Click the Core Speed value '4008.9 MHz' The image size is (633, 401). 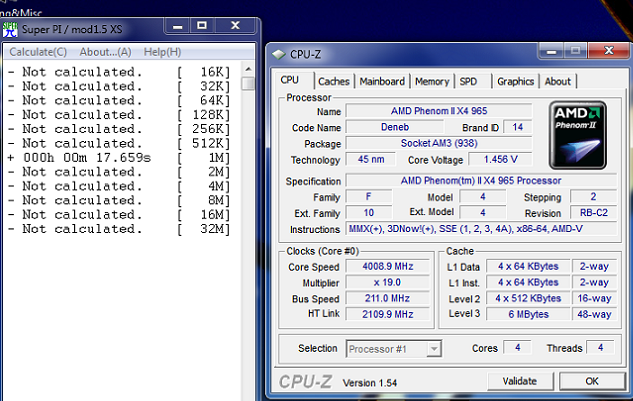pyautogui.click(x=388, y=267)
